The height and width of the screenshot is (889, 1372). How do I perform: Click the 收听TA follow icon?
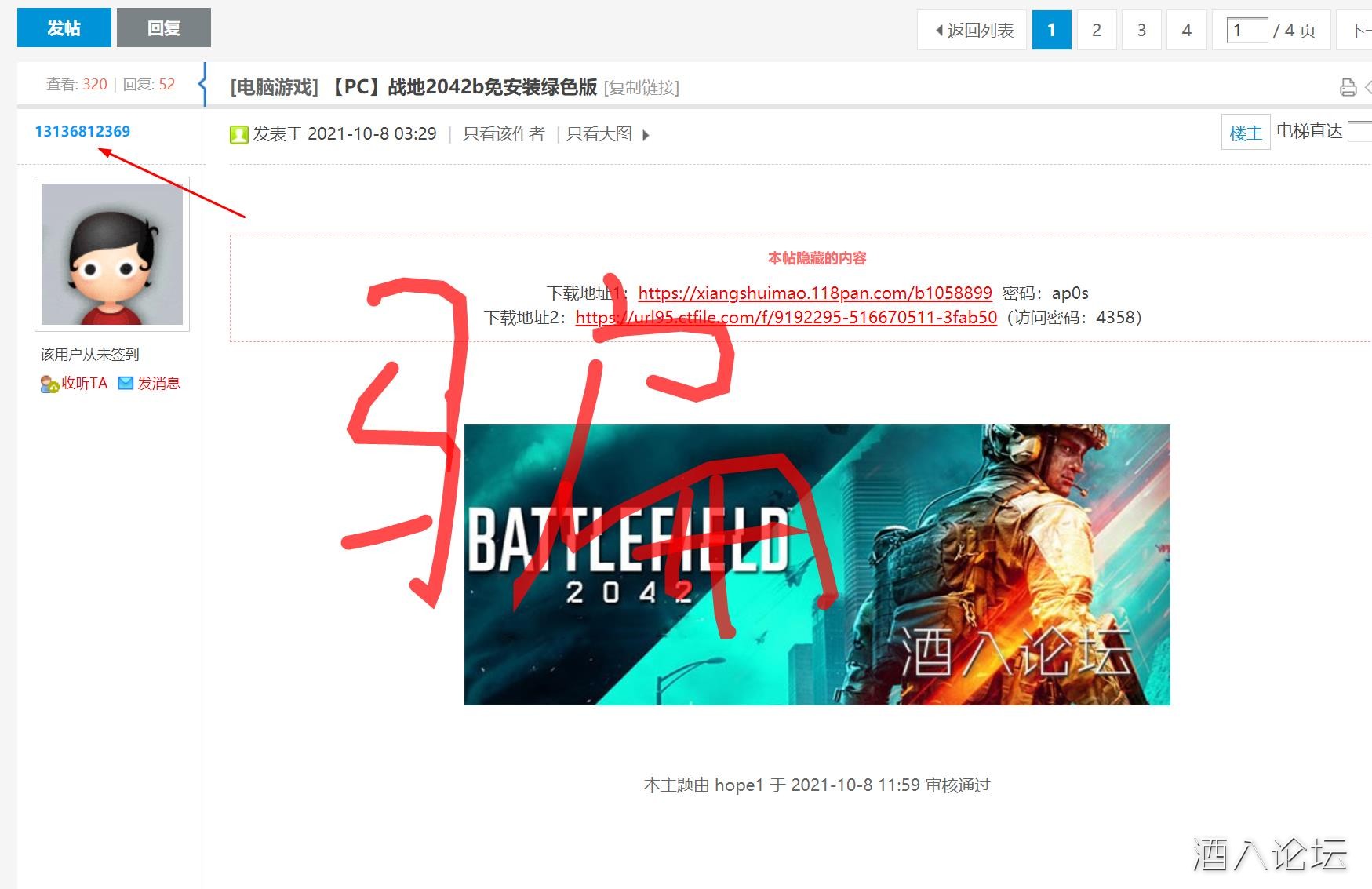coord(49,384)
